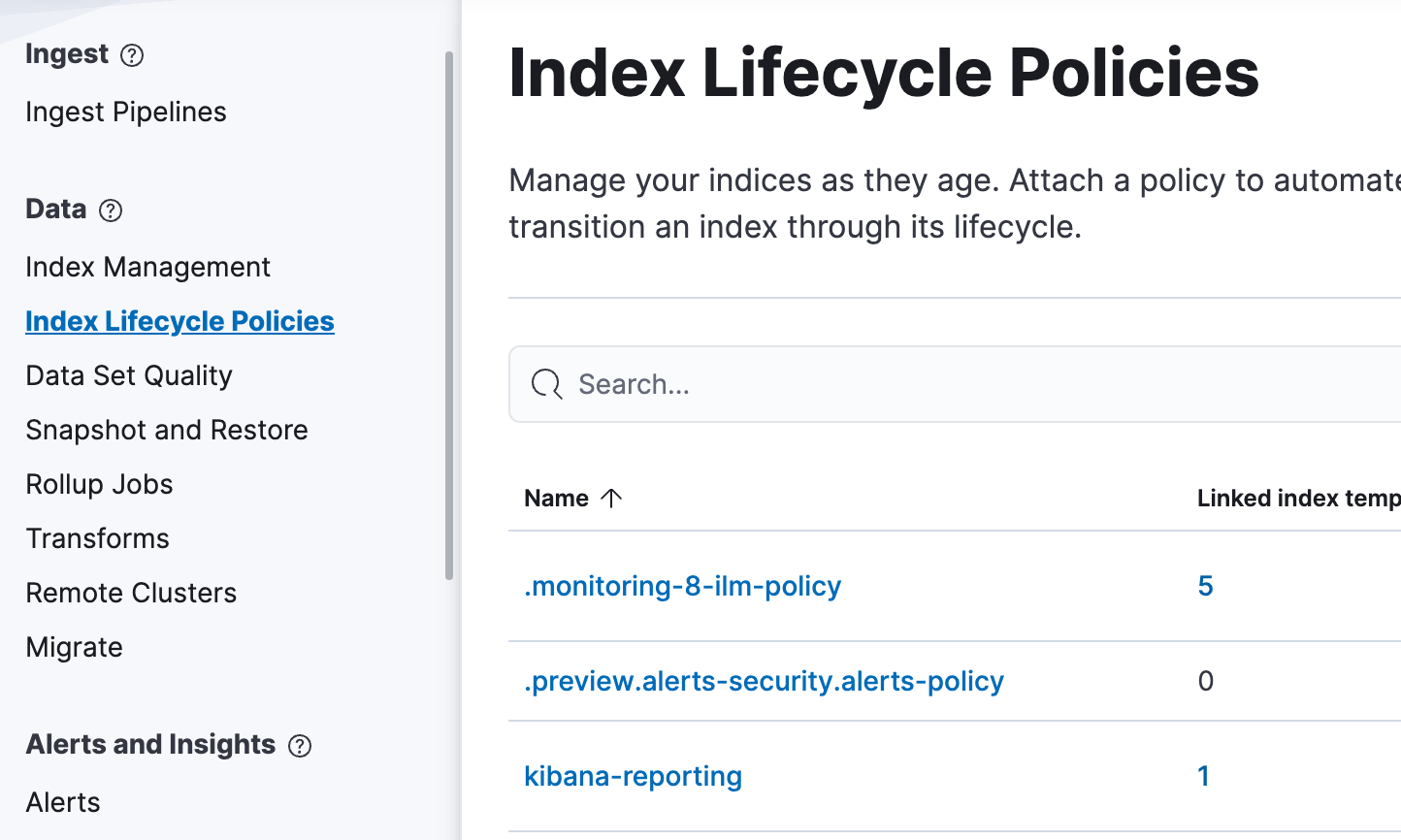1401x840 pixels.
Task: Click the Alerts and Insights help icon
Action: 301,746
